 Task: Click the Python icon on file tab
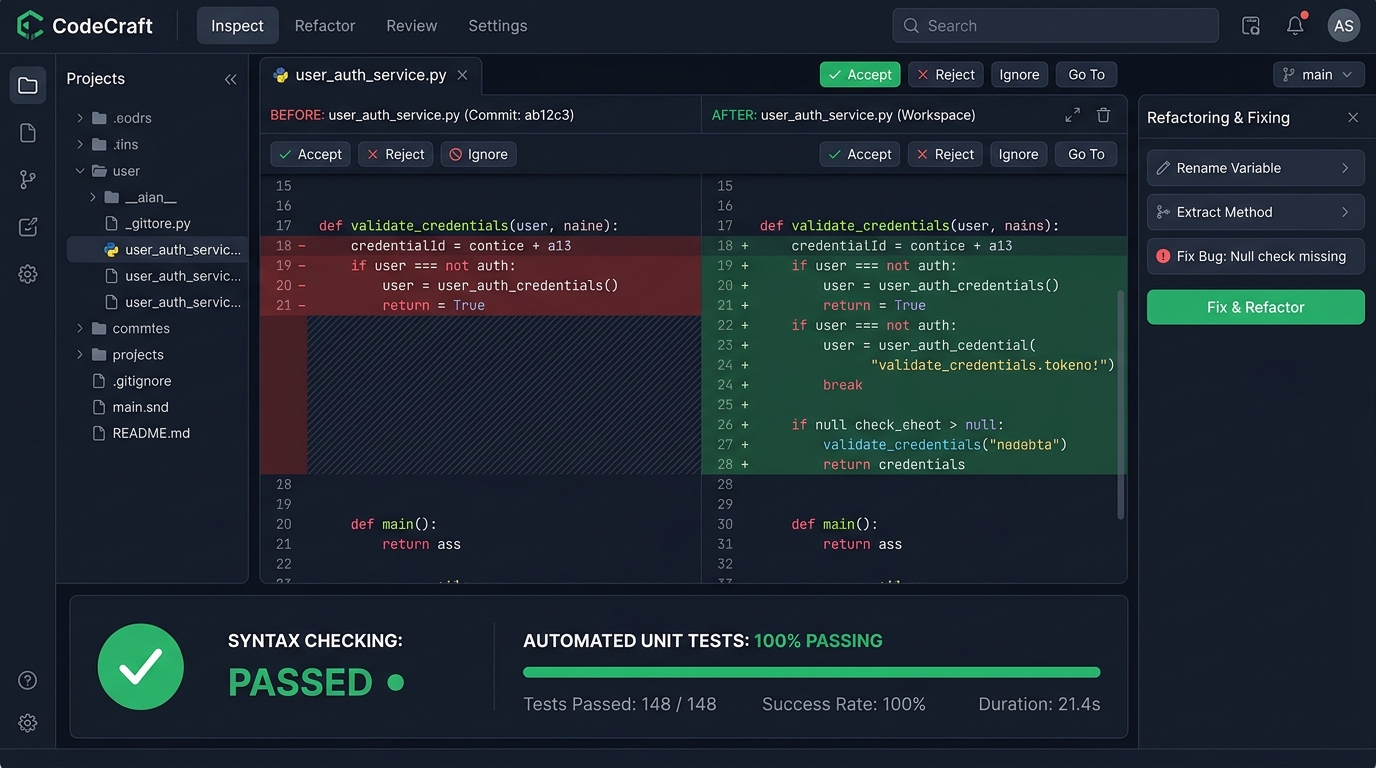pyautogui.click(x=281, y=75)
